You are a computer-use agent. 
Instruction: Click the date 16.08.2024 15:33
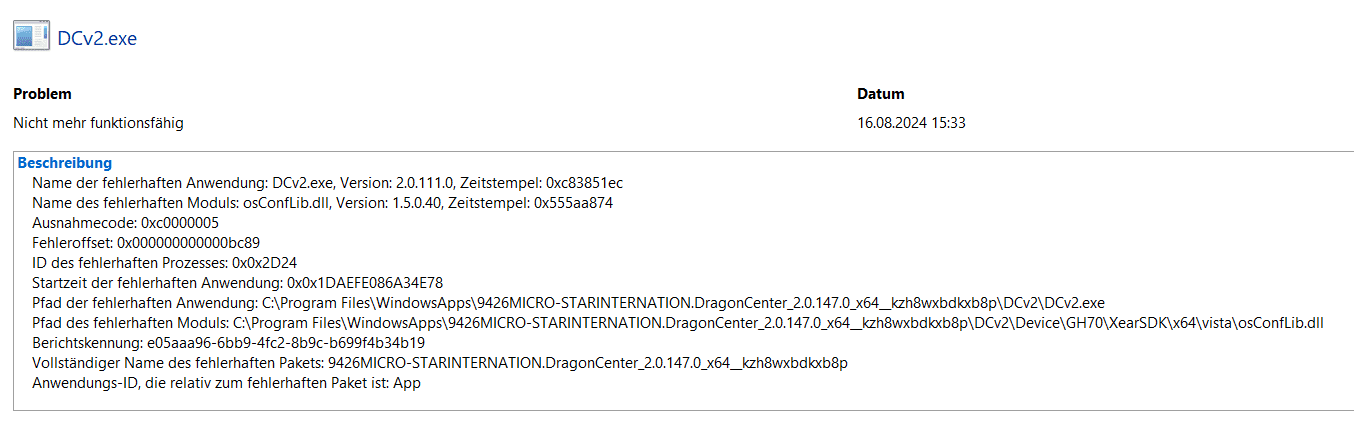point(911,123)
